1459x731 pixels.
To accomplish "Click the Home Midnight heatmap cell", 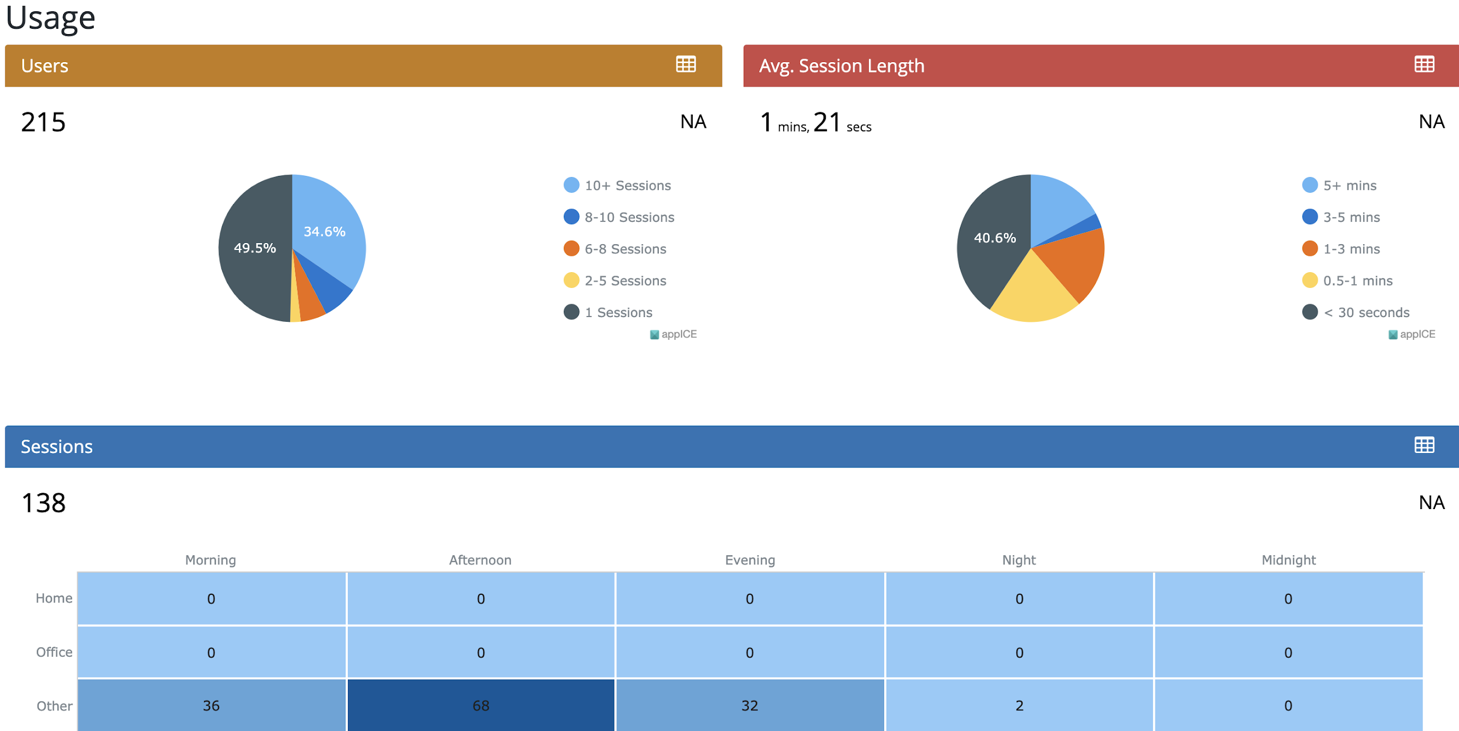I will tap(1289, 598).
